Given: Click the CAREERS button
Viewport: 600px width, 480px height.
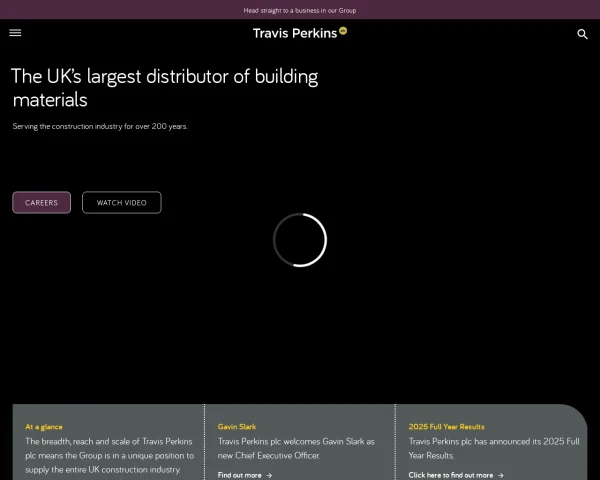Looking at the screenshot, I should tap(41, 202).
